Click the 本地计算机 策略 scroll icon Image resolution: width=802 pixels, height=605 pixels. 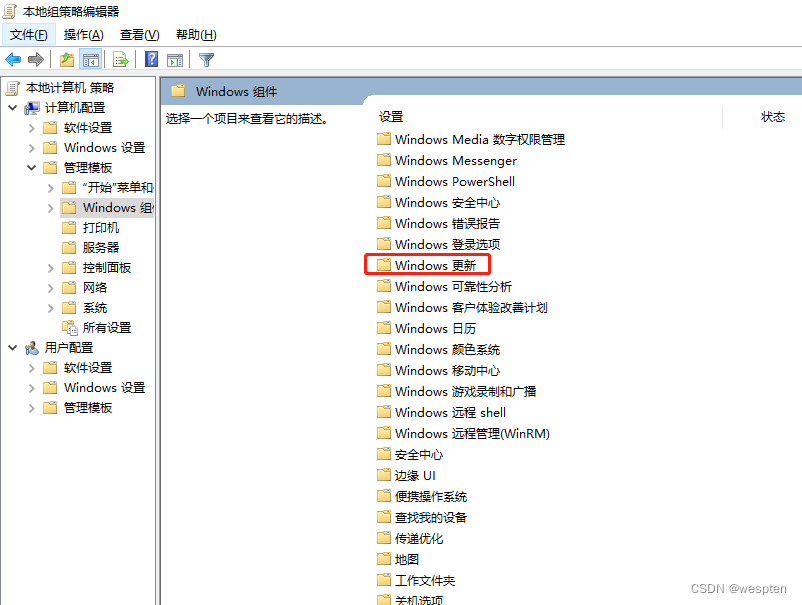point(12,88)
